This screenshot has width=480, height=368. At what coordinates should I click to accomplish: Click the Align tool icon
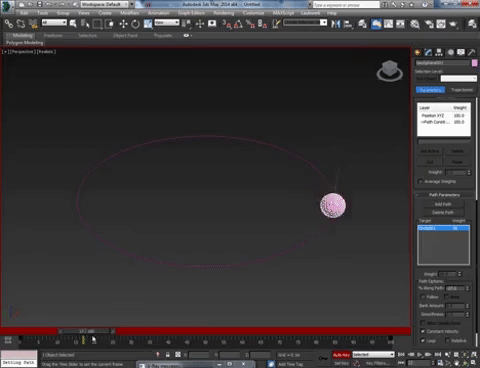tap(348, 24)
